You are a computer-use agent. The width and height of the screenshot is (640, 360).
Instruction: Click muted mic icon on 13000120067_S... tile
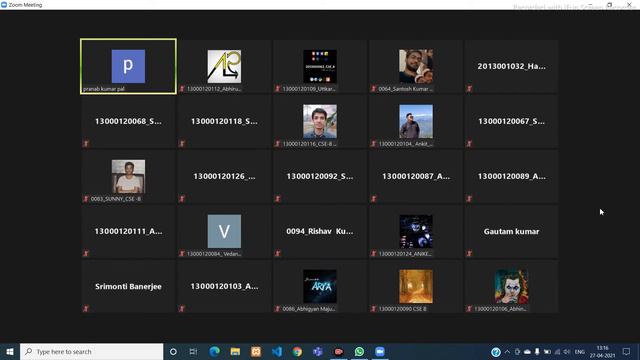[469, 144]
